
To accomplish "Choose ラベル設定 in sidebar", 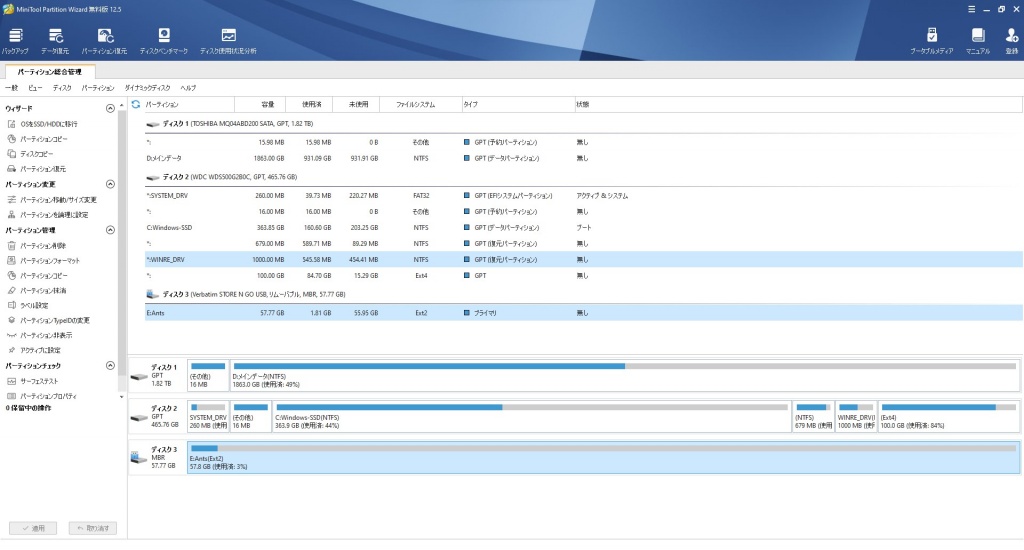I will point(27,305).
